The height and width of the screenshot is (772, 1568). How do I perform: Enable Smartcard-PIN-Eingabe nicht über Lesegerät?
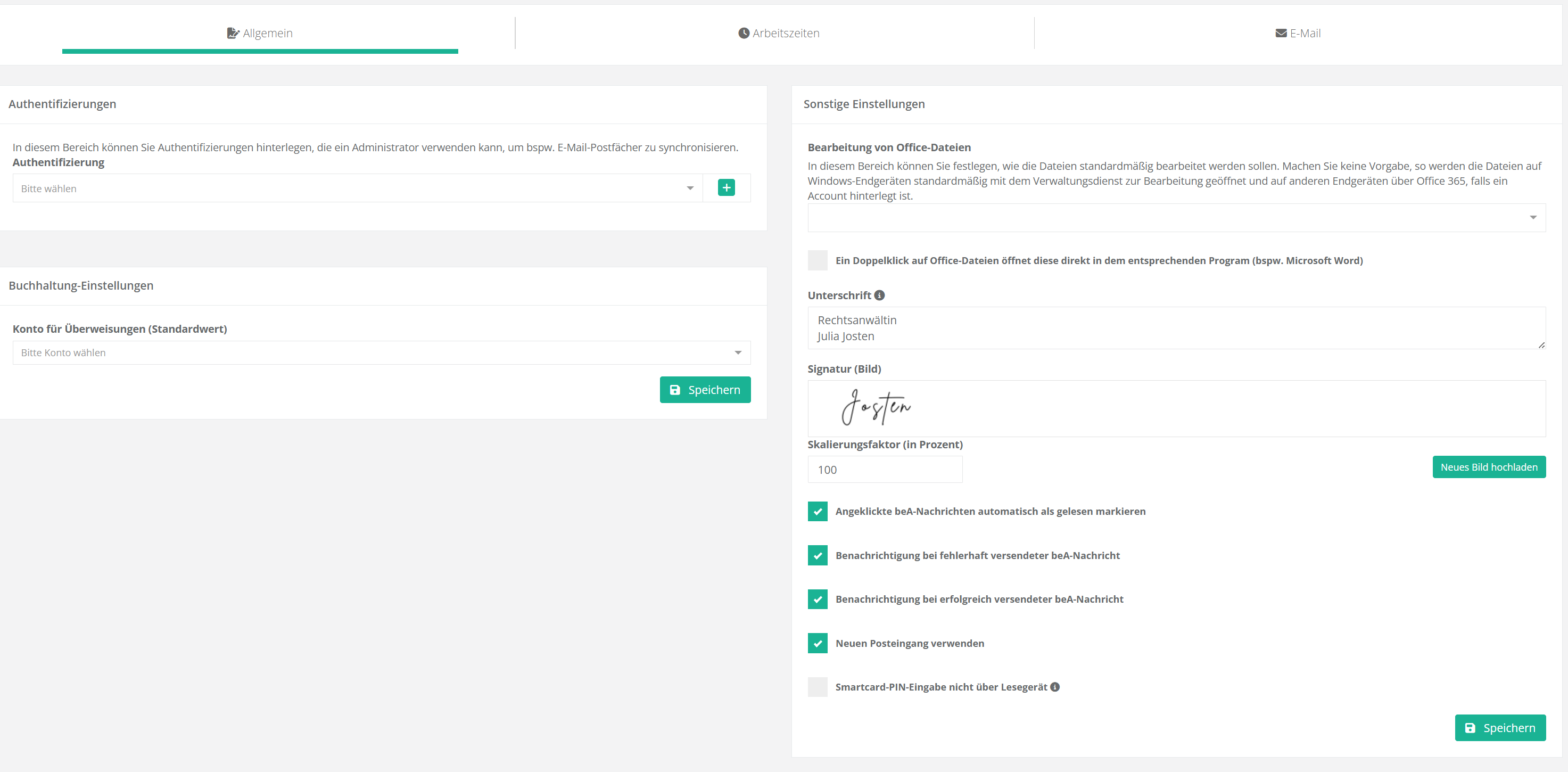[818, 687]
